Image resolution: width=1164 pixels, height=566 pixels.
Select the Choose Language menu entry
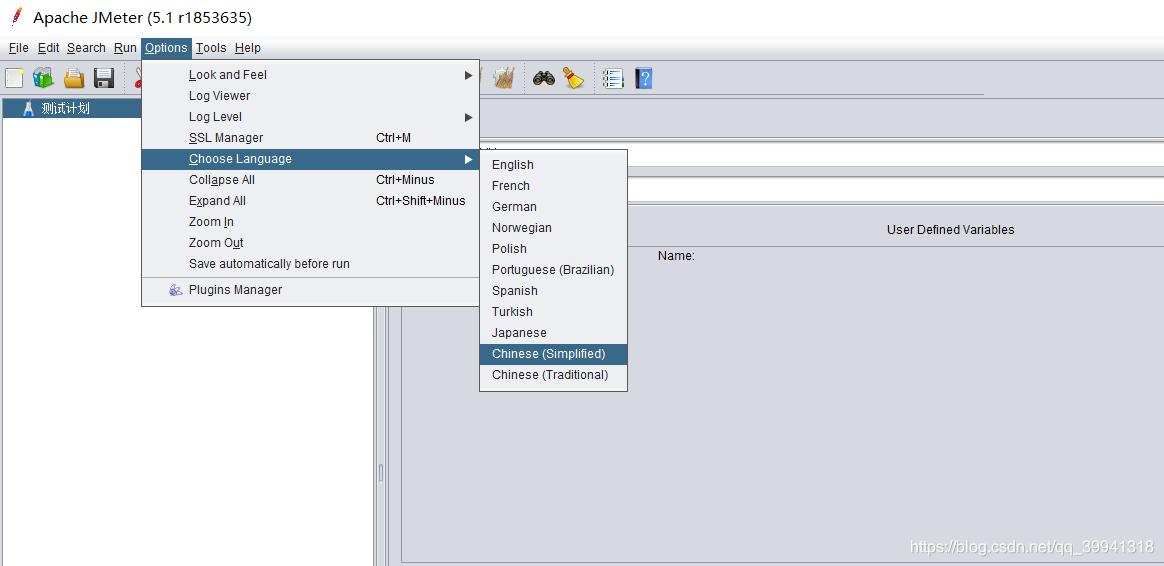click(310, 159)
